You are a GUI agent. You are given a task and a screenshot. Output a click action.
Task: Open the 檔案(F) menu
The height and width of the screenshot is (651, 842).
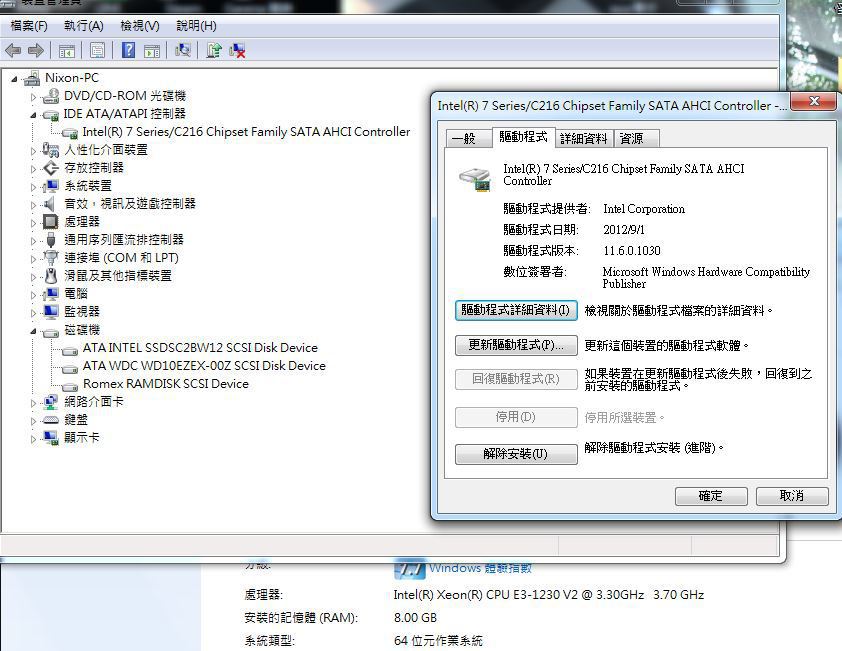pos(29,26)
